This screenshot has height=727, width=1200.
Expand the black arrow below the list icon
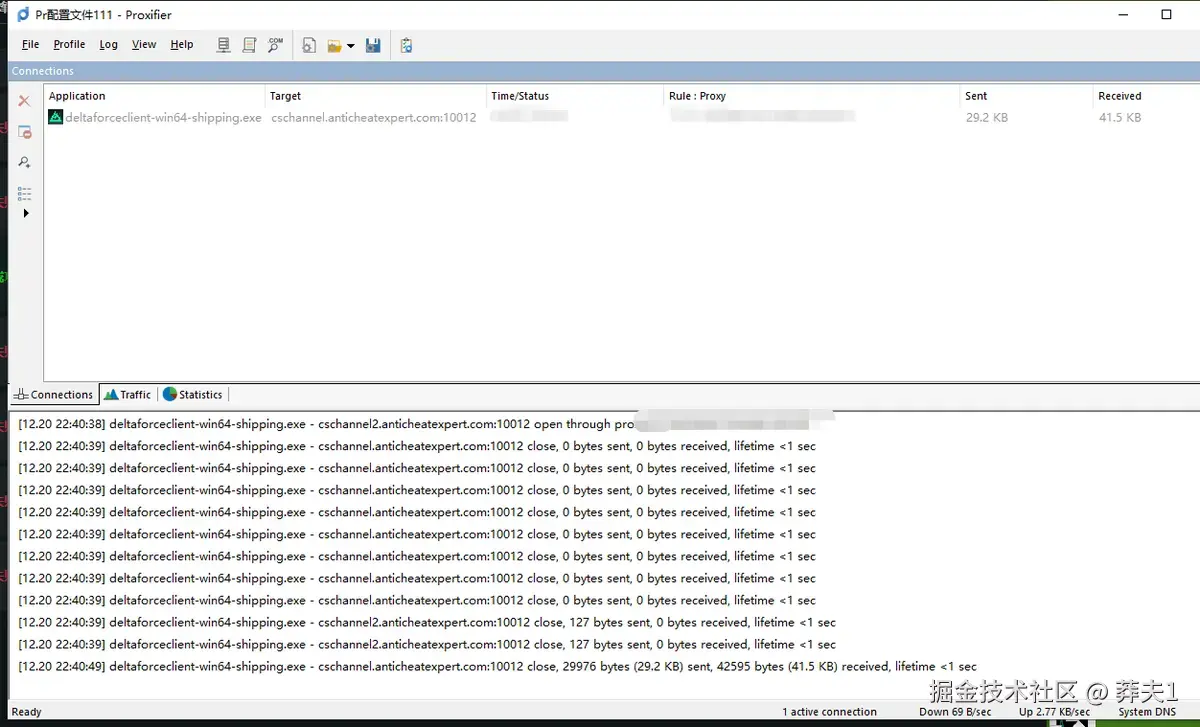pyautogui.click(x=26, y=213)
